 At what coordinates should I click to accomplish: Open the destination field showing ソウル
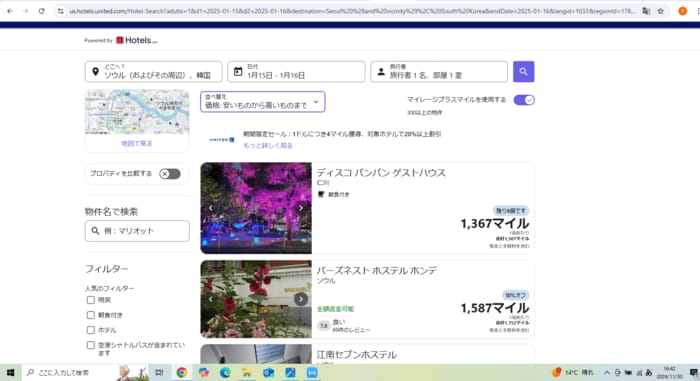point(153,71)
